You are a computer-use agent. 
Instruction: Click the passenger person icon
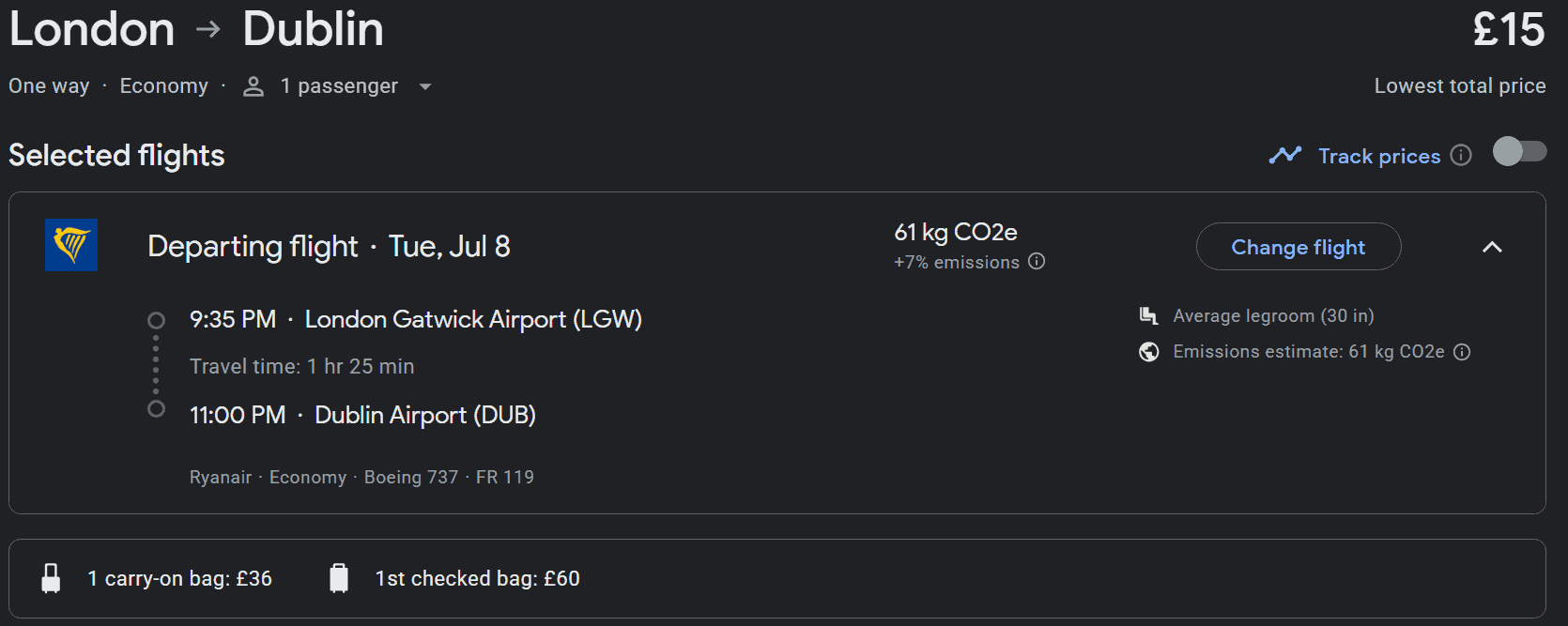tap(252, 85)
